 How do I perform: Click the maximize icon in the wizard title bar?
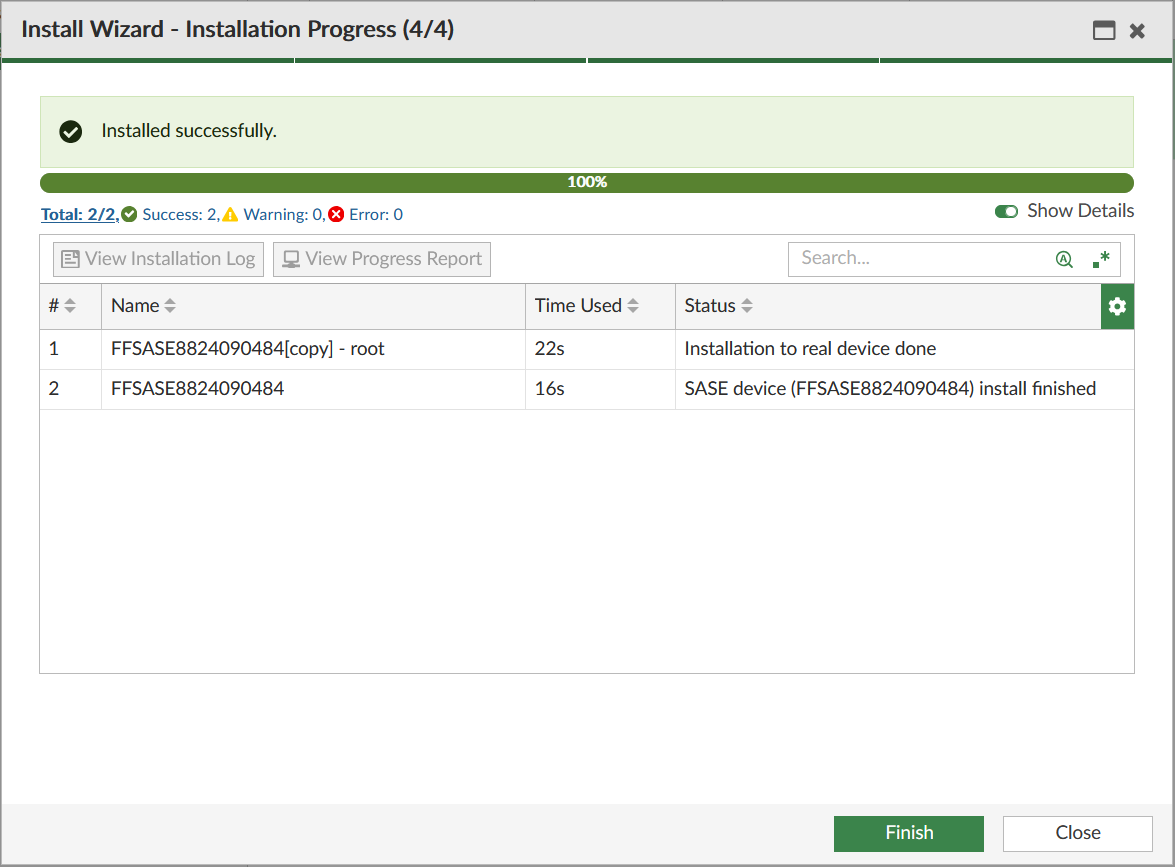(1104, 31)
